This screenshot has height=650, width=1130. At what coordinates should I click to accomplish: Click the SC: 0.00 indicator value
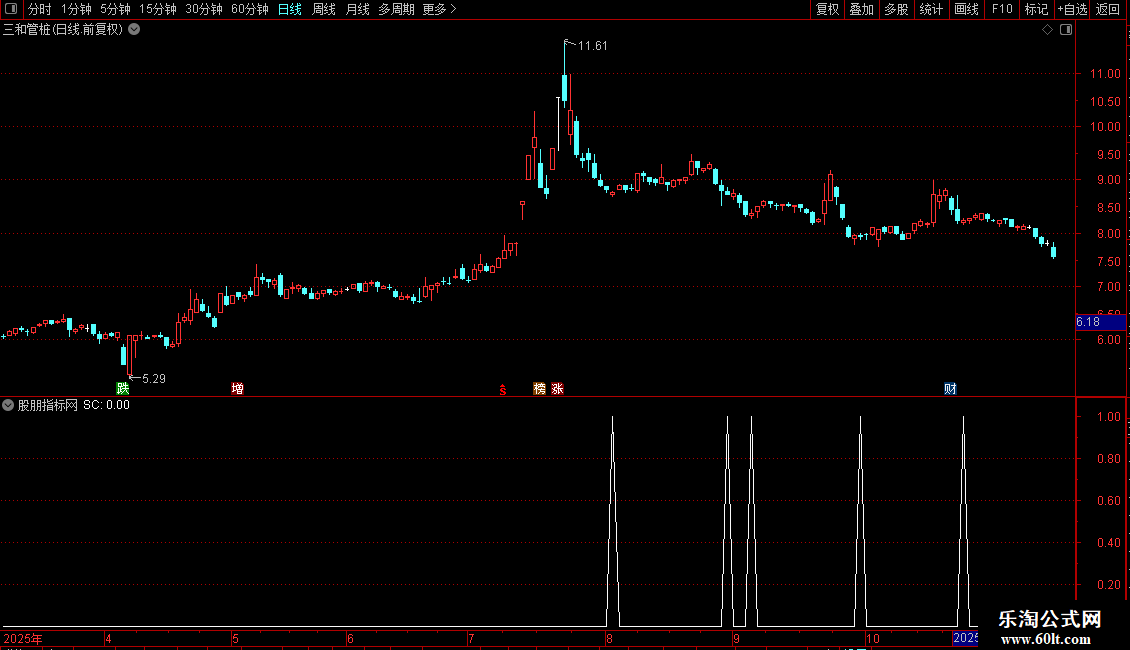click(107, 405)
